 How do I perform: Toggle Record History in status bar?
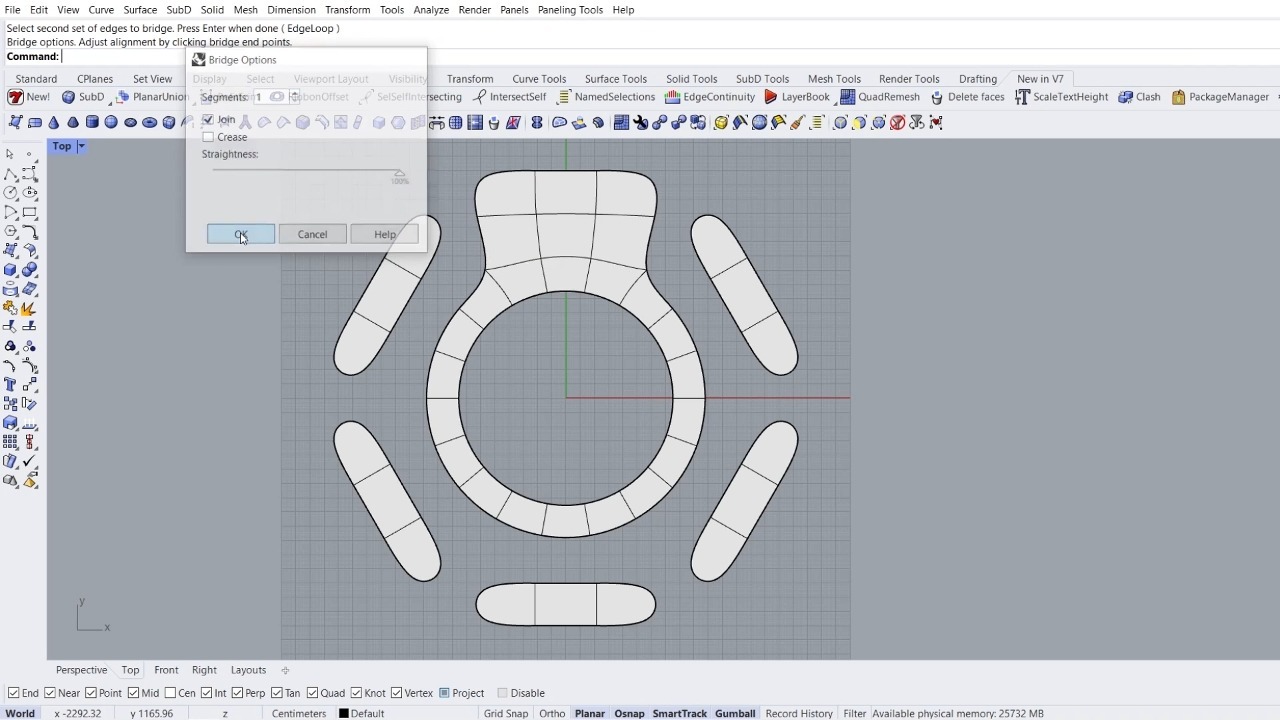[x=799, y=713]
